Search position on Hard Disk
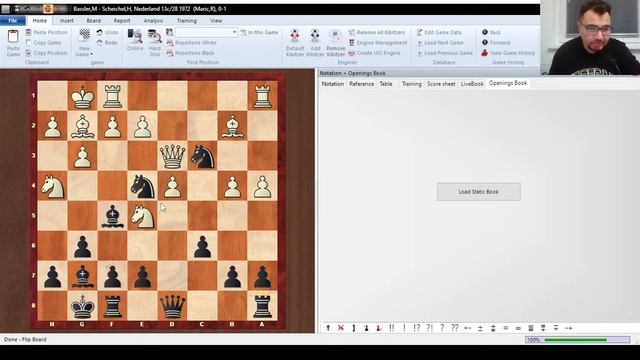This screenshot has width=640, height=360. coord(155,42)
